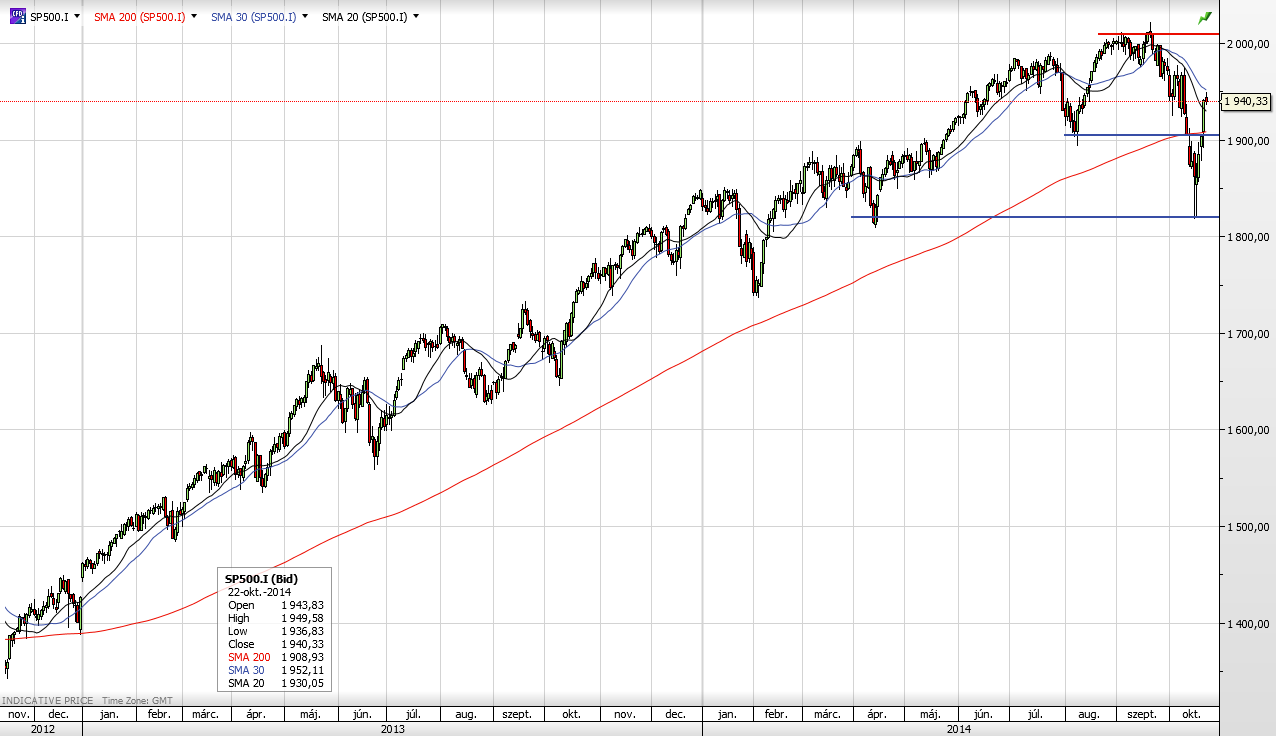The width and height of the screenshot is (1276, 736).
Task: Select the blue horizontal line near 1 820
Action: point(1035,217)
